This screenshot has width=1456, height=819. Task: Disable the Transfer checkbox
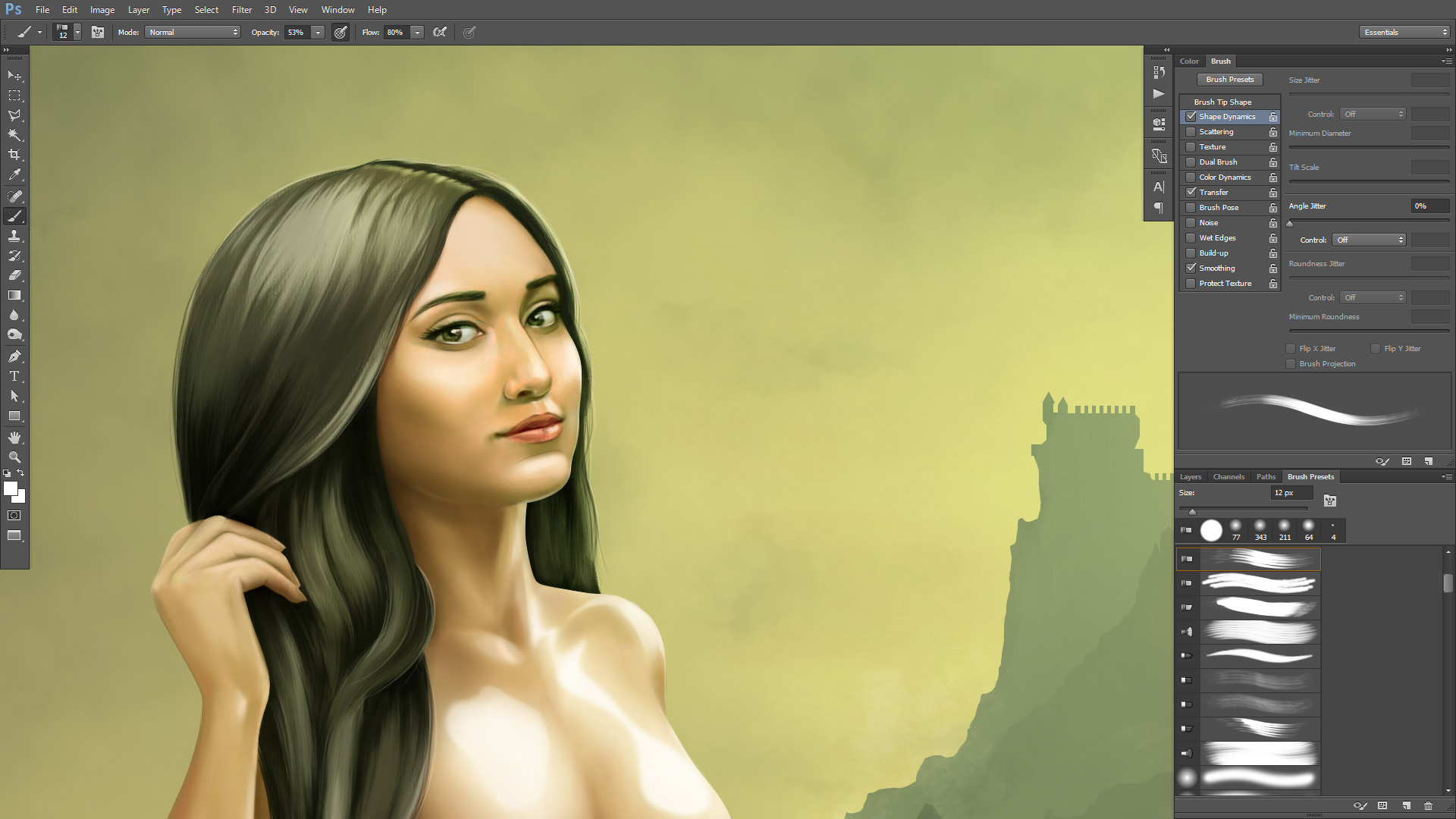point(1191,193)
